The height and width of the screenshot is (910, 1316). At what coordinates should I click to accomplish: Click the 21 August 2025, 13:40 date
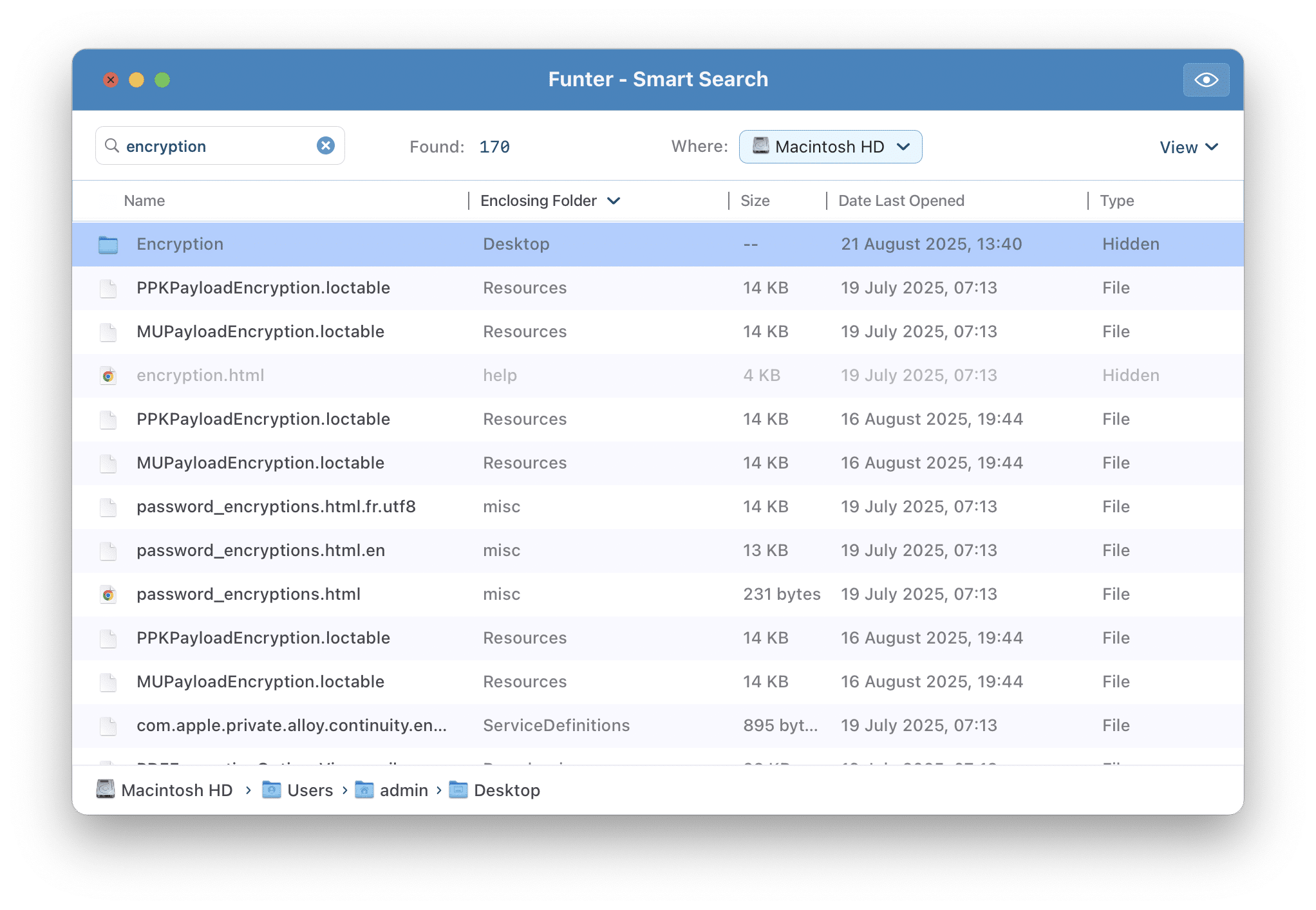[932, 244]
